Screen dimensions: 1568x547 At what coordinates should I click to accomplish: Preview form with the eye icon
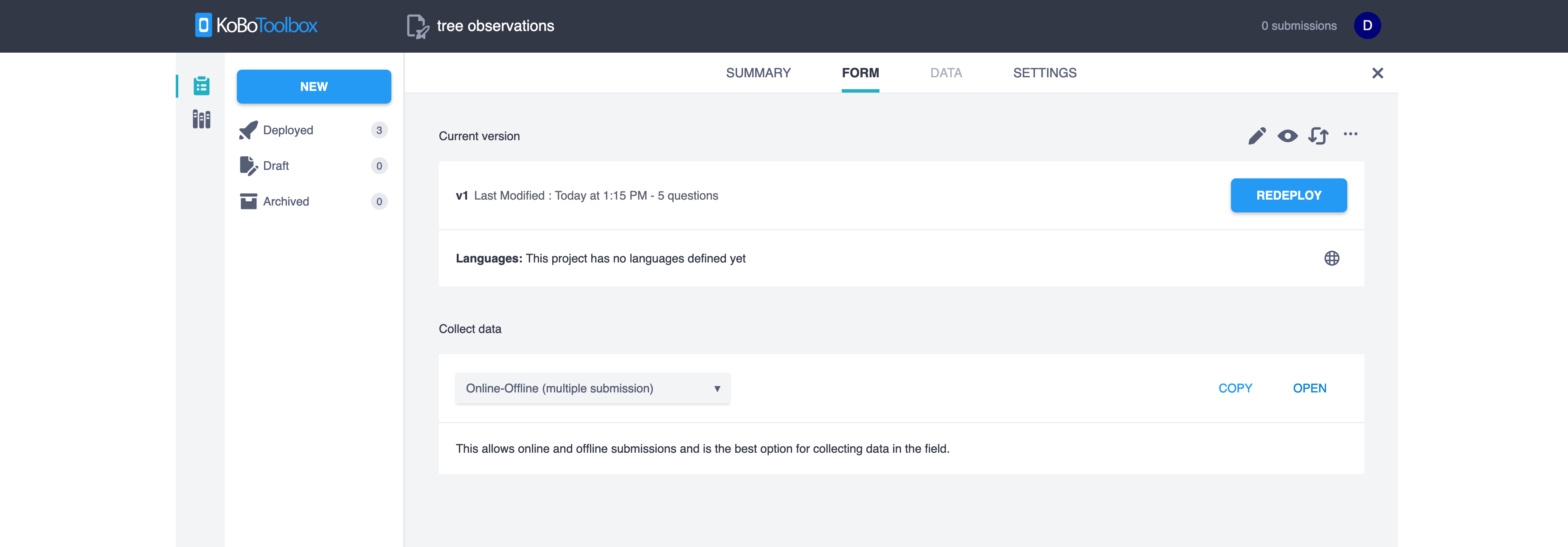click(1287, 136)
